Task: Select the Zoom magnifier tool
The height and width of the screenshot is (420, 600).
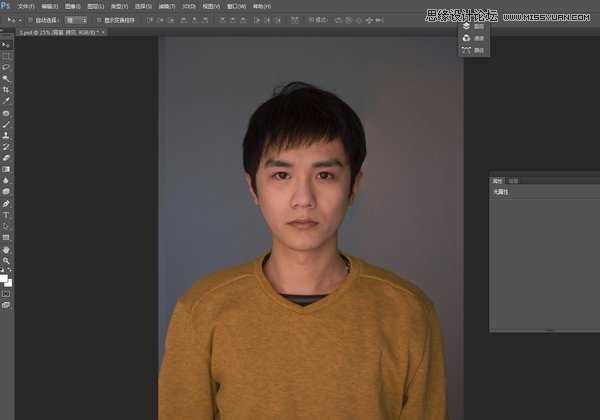Action: 6,260
